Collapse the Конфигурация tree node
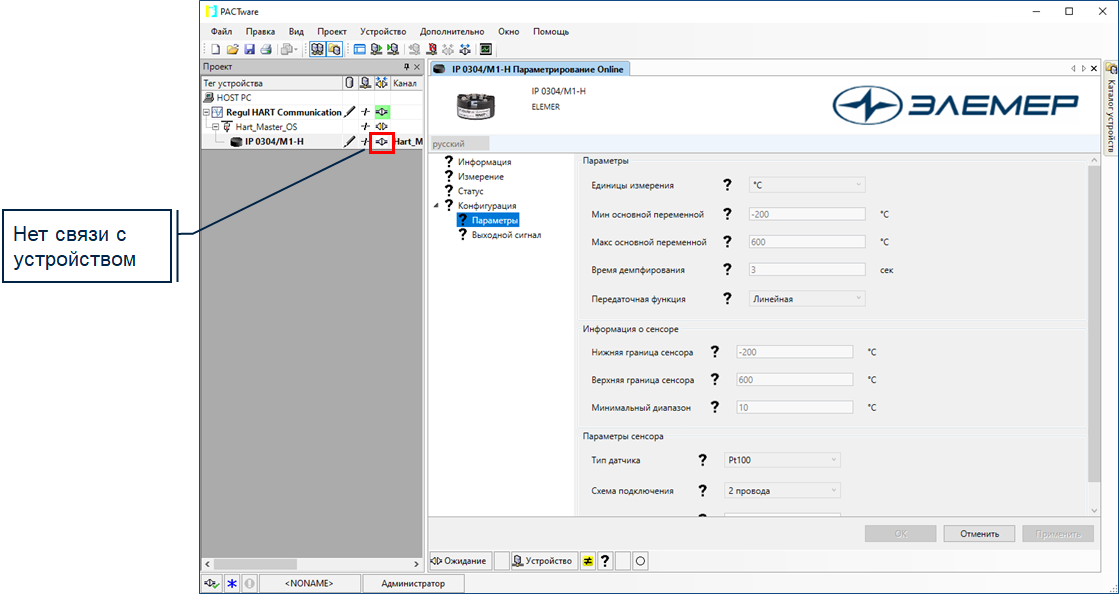This screenshot has width=1119, height=594. coord(436,206)
